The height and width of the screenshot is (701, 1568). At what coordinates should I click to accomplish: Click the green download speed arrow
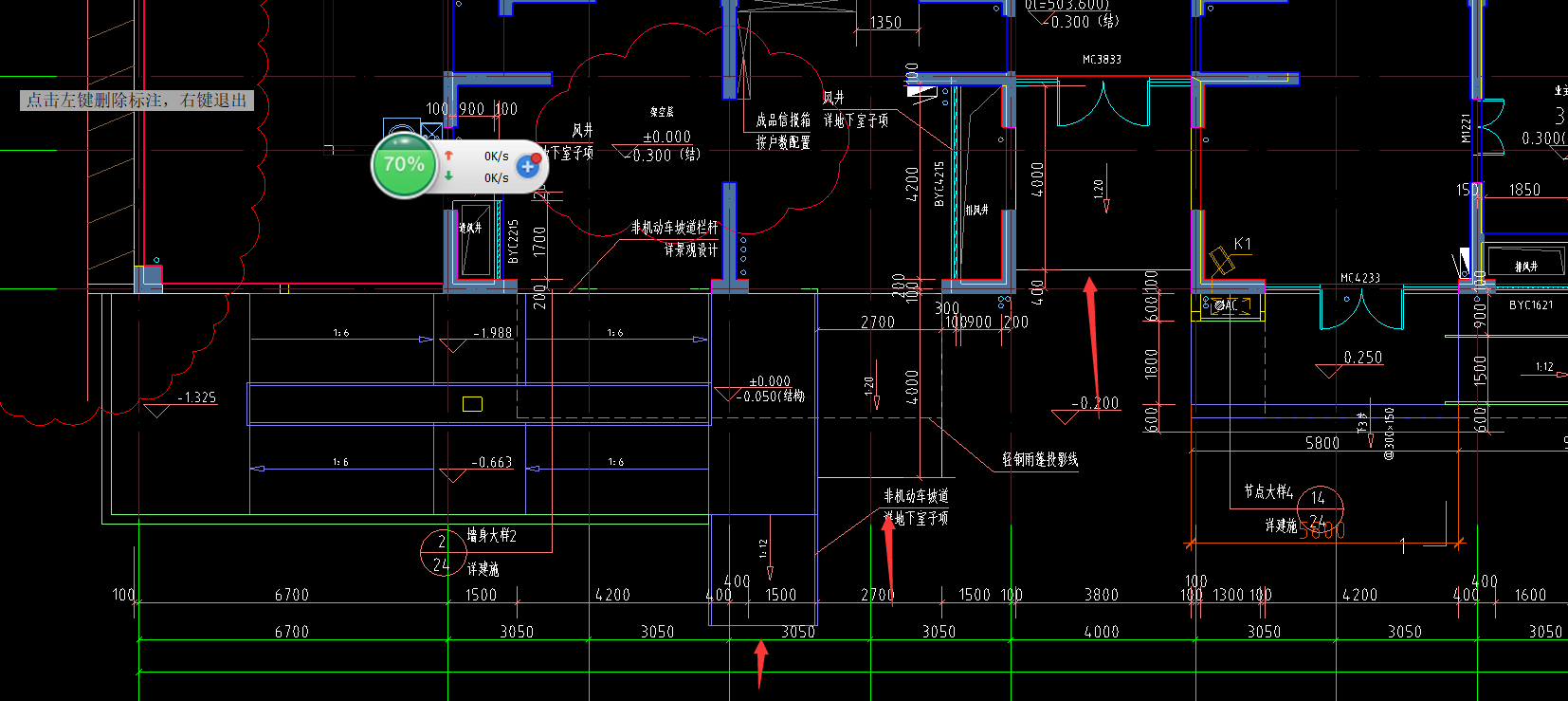pos(448,176)
